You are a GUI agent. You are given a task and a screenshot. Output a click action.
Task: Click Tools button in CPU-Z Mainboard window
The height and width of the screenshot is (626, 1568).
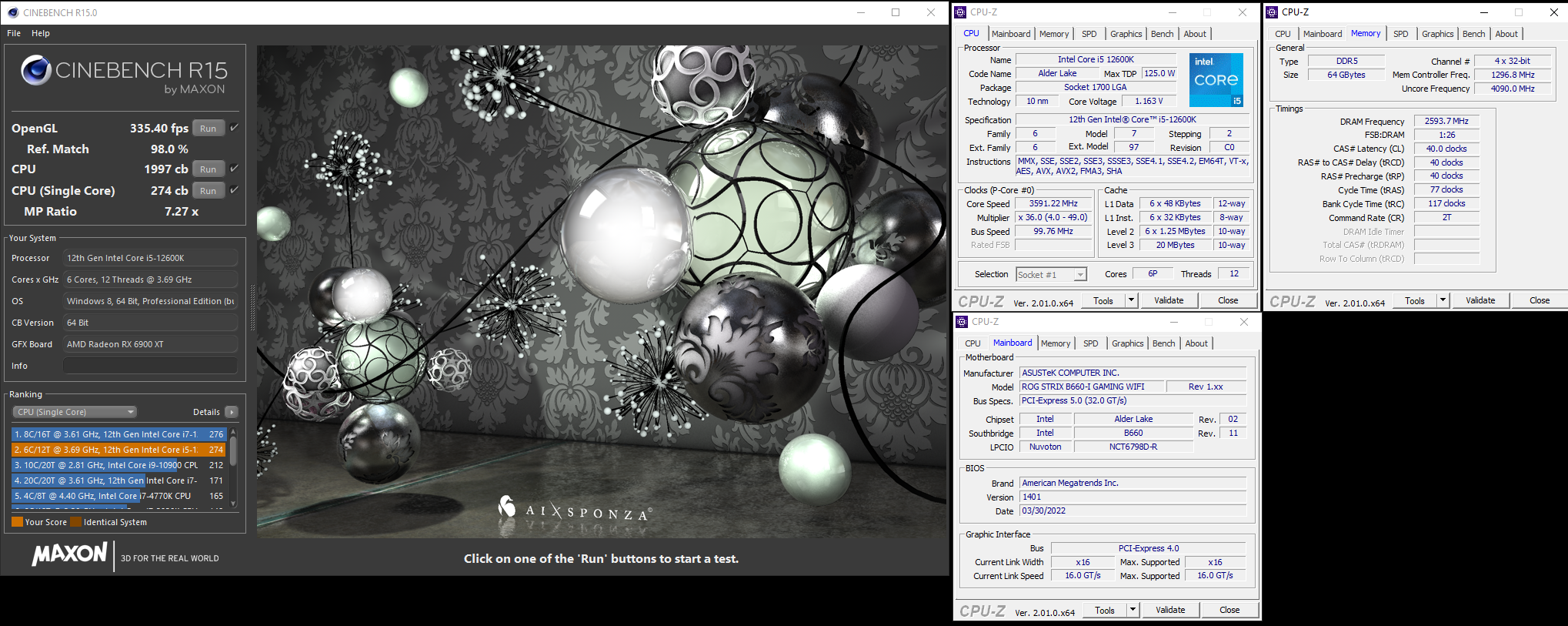(x=1105, y=610)
